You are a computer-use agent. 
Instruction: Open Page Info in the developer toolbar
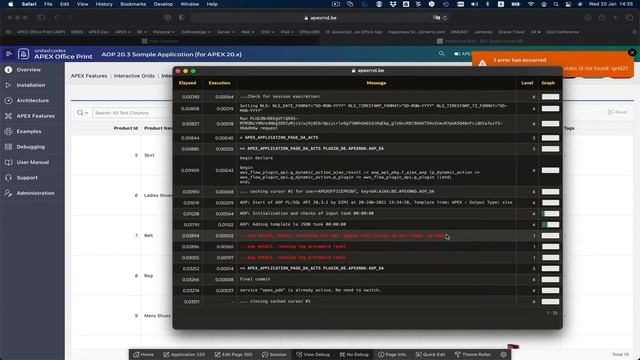pyautogui.click(x=392, y=354)
